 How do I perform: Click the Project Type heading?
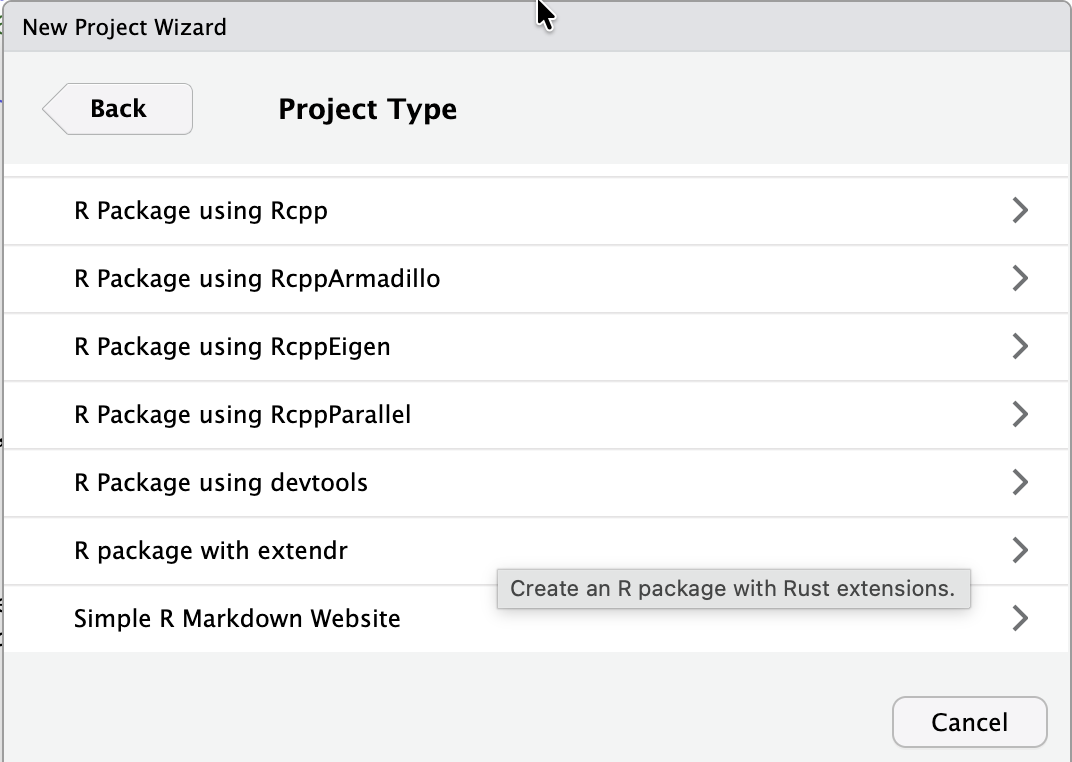(367, 109)
